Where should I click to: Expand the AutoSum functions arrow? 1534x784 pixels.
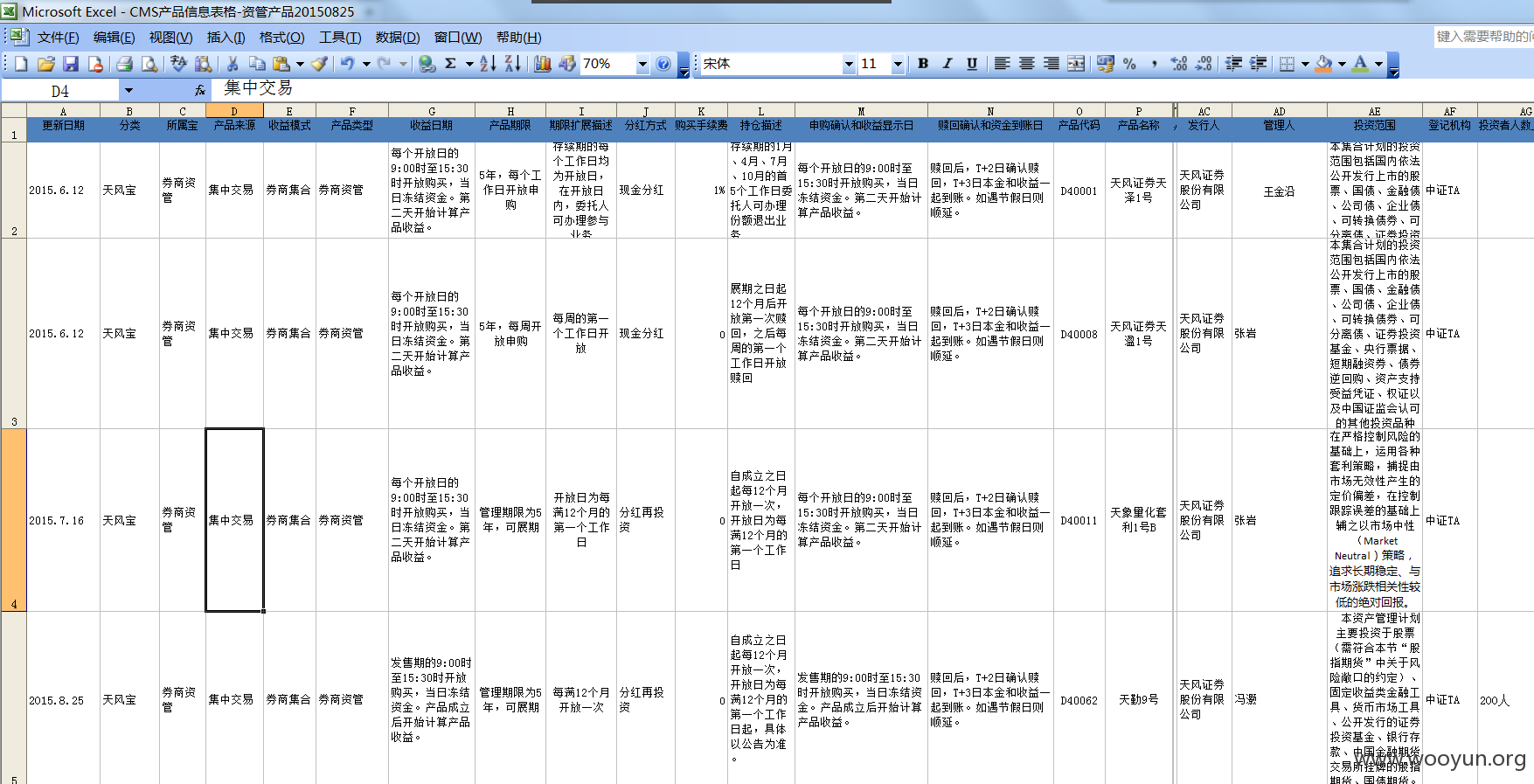point(469,64)
